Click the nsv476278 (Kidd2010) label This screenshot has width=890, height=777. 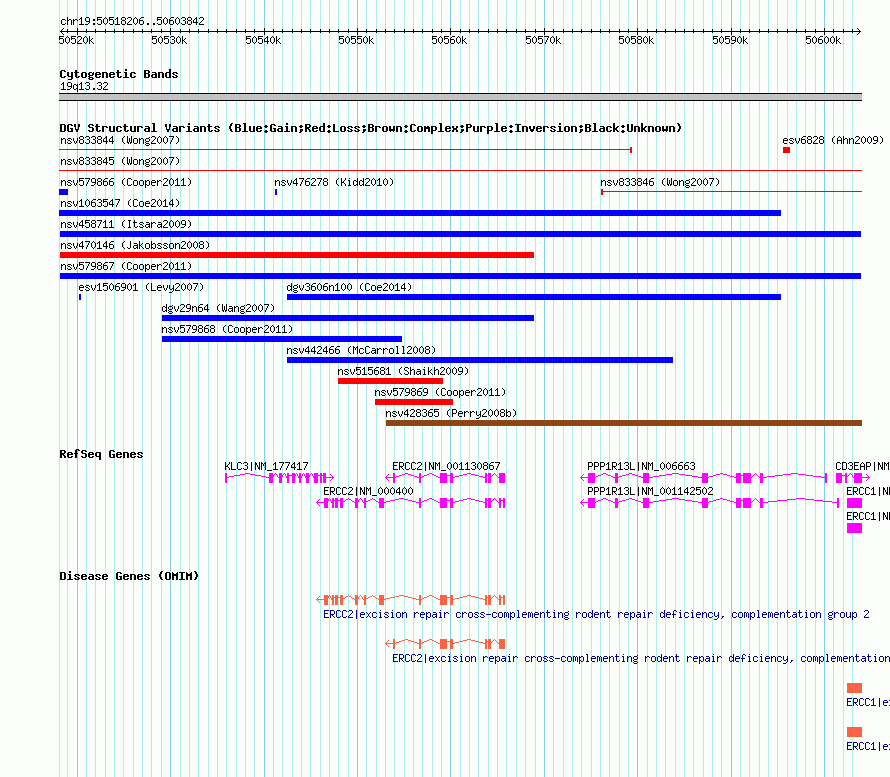(334, 182)
